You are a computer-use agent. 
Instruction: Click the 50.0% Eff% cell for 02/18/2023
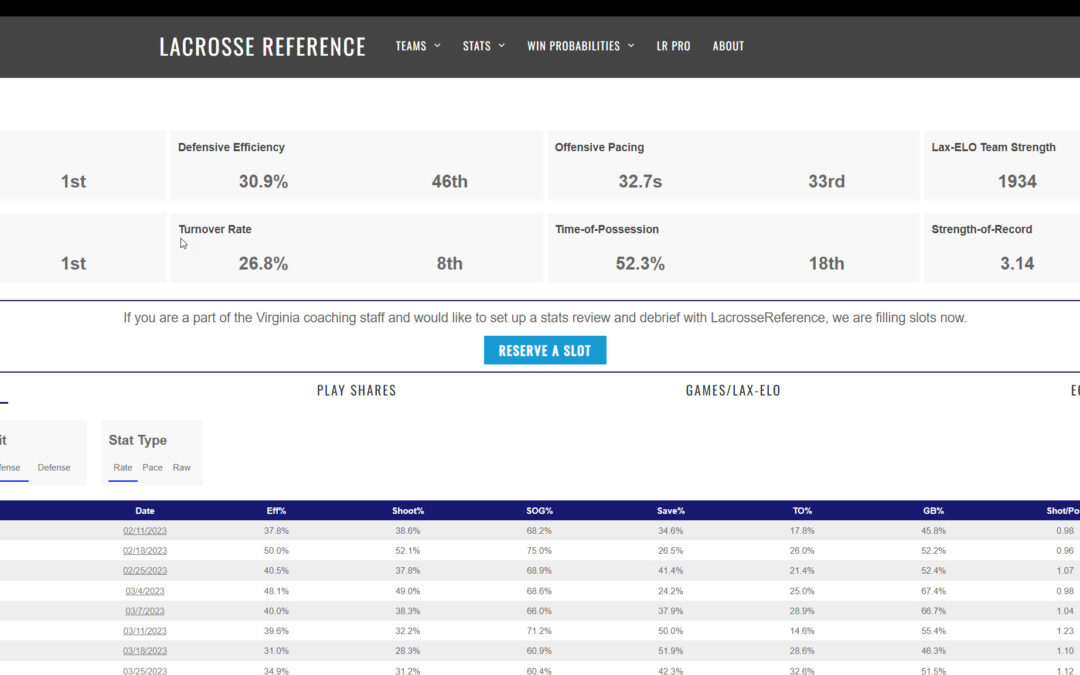click(276, 551)
